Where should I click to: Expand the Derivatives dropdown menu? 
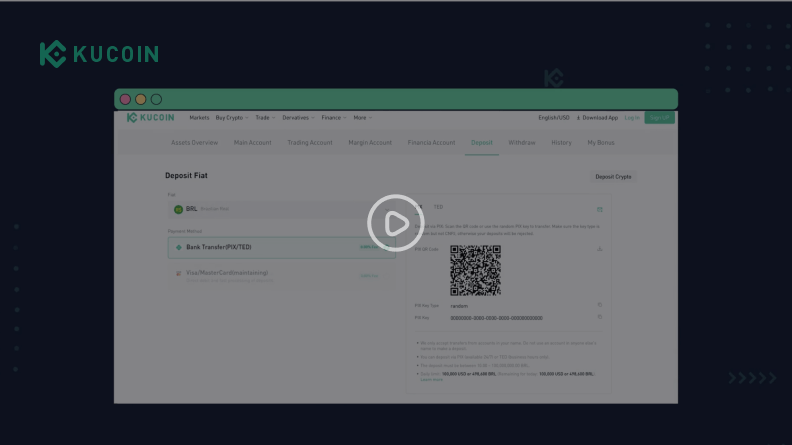click(298, 118)
